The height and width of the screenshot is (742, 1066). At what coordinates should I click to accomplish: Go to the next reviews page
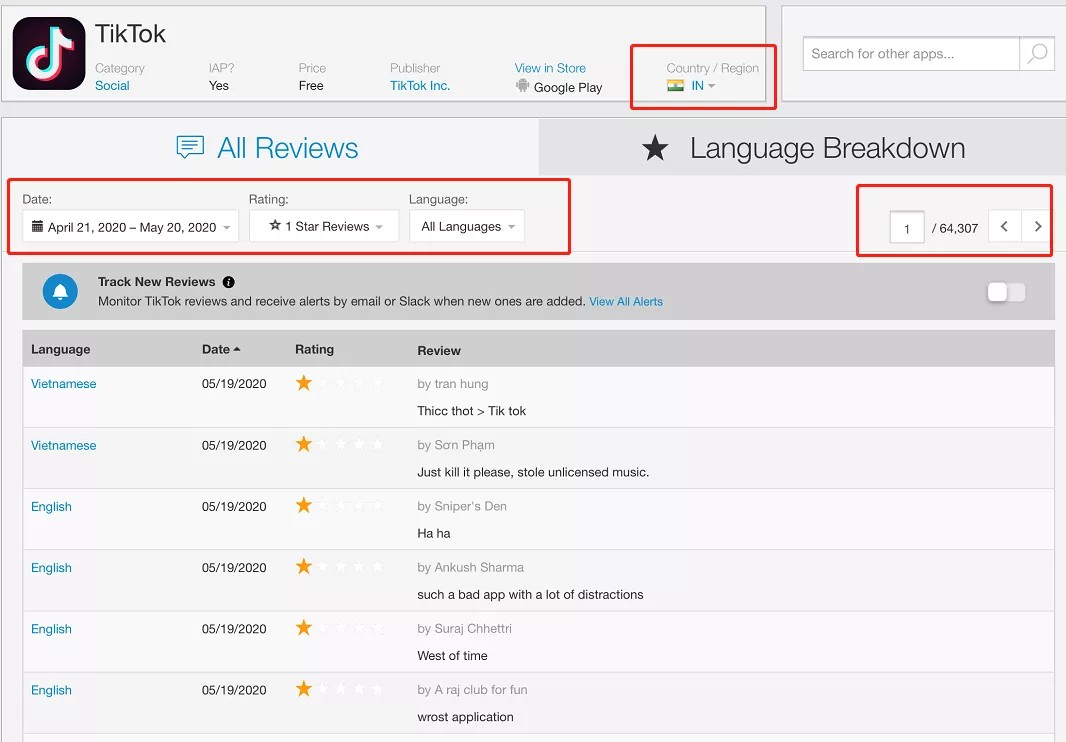1037,226
